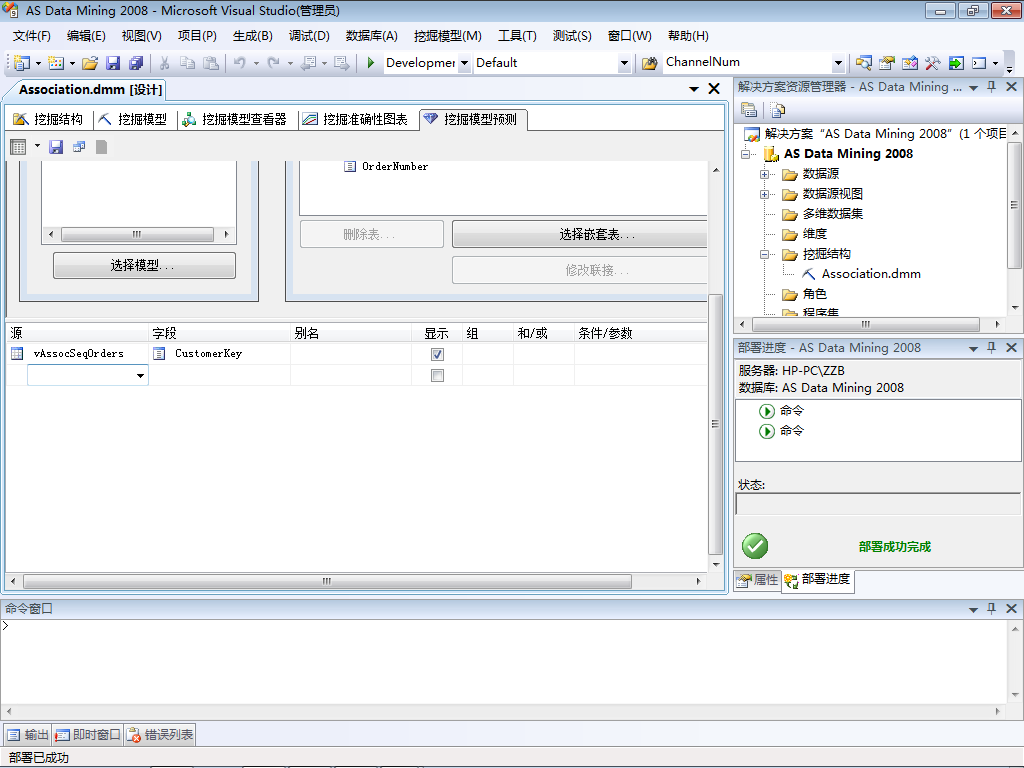The image size is (1024, 768).
Task: Open the 挖掘模型(M) menu
Action: [447, 36]
